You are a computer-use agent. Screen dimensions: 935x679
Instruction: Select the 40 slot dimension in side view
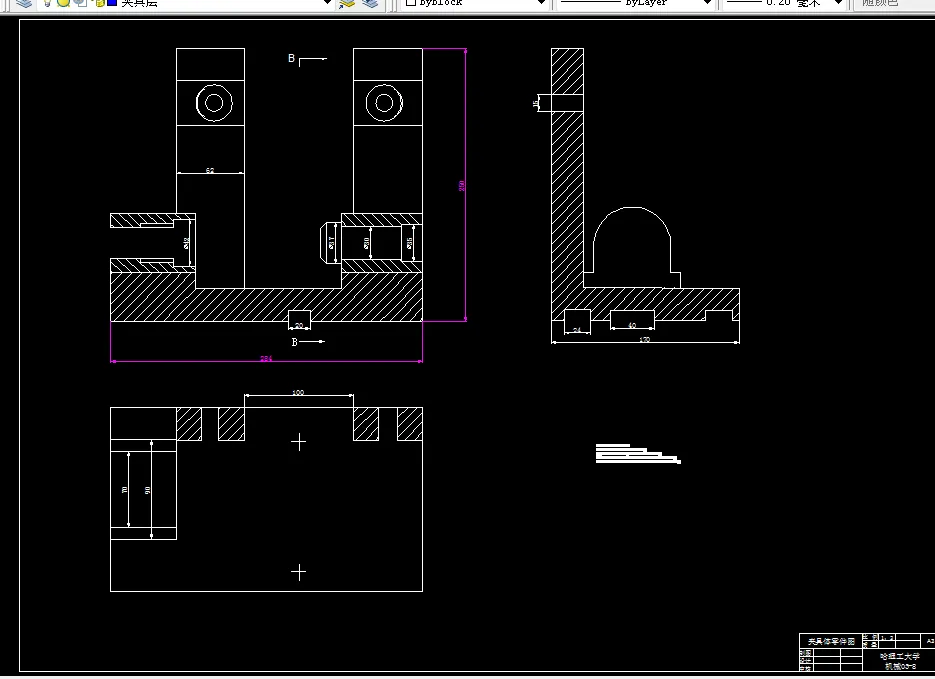point(632,325)
